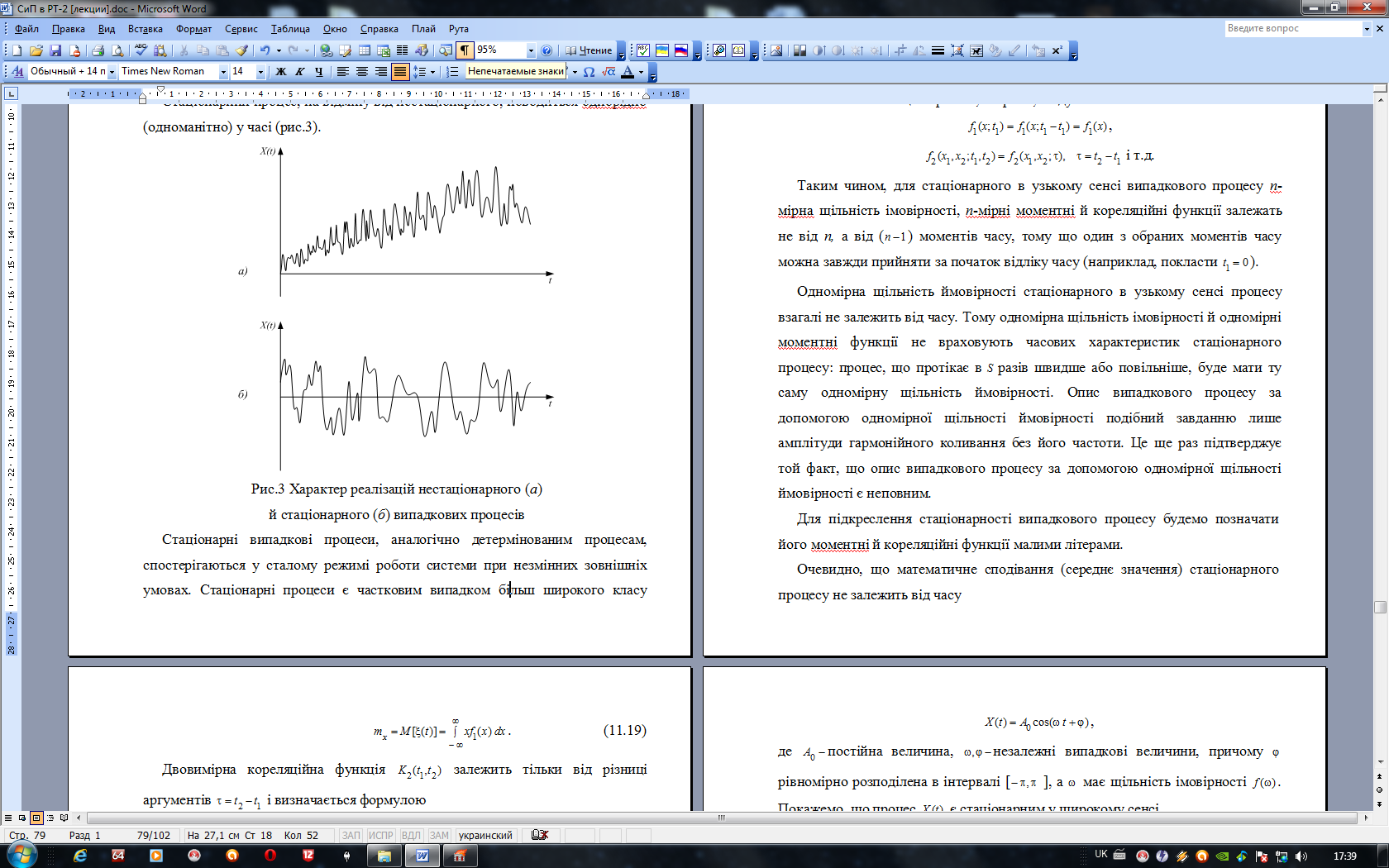Click the Russian flag toolbar icon

coord(681,50)
